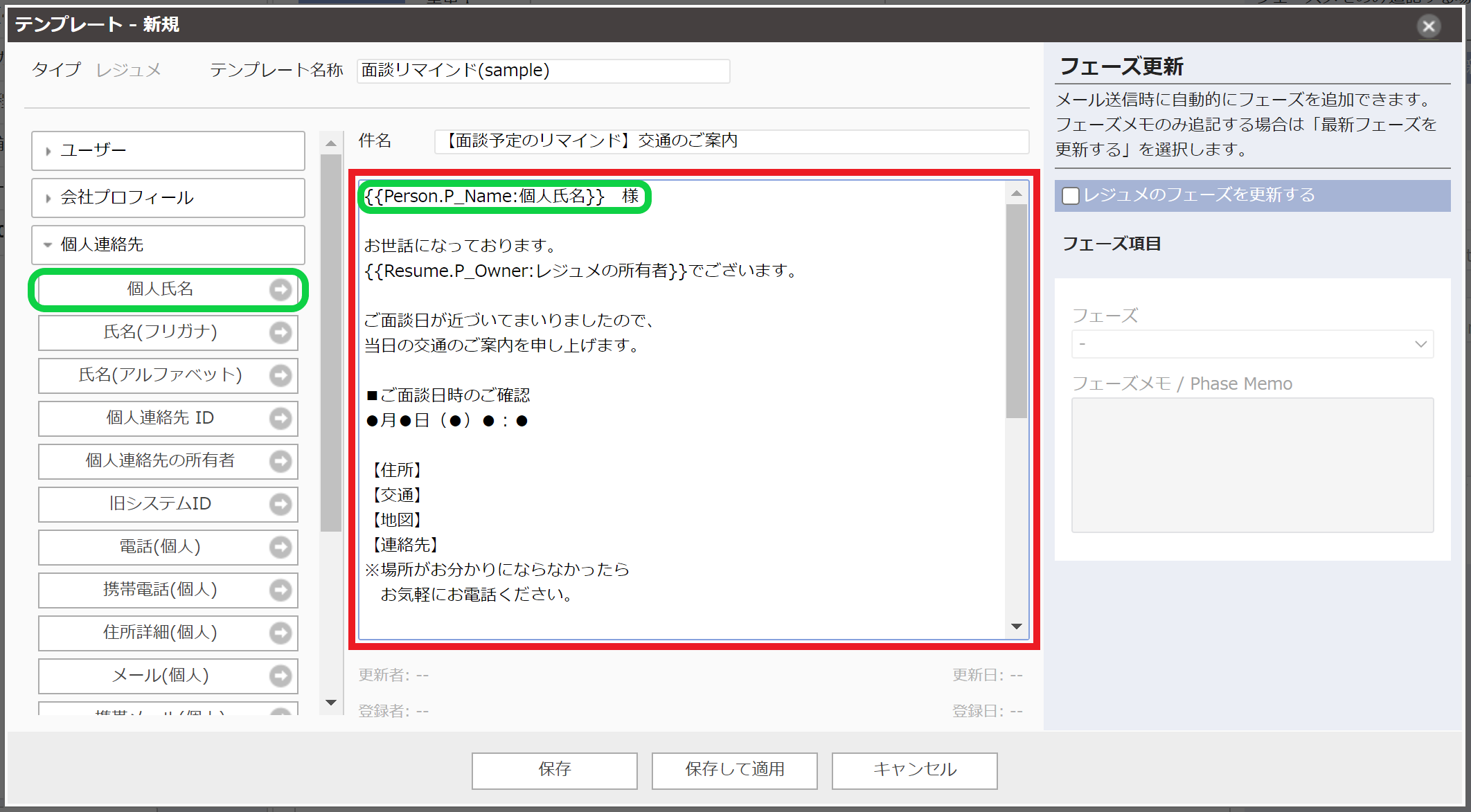Insert メール(個人) using its arrow icon
Screen dimensions: 1471x812
click(x=280, y=676)
